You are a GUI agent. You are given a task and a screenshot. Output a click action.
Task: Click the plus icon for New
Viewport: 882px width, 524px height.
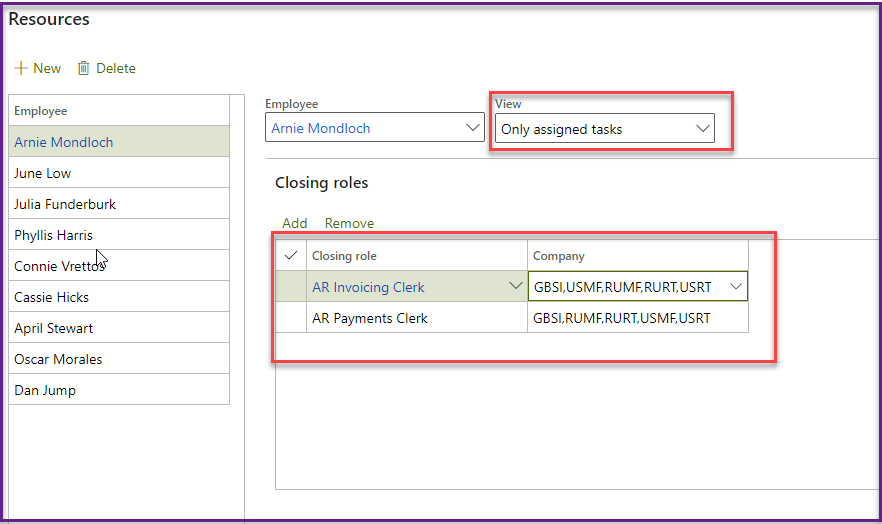(x=20, y=69)
